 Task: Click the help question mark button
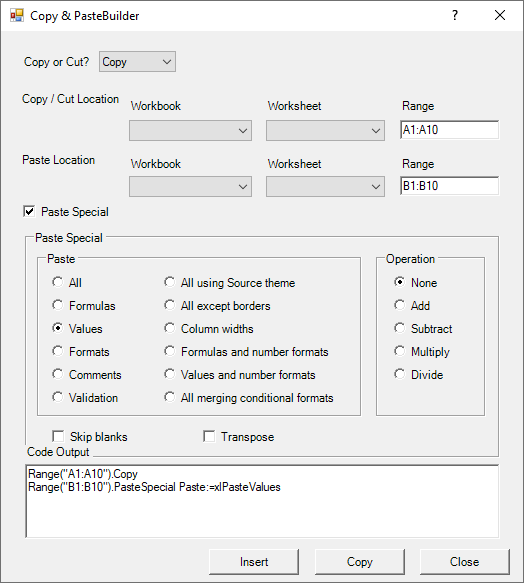[454, 15]
